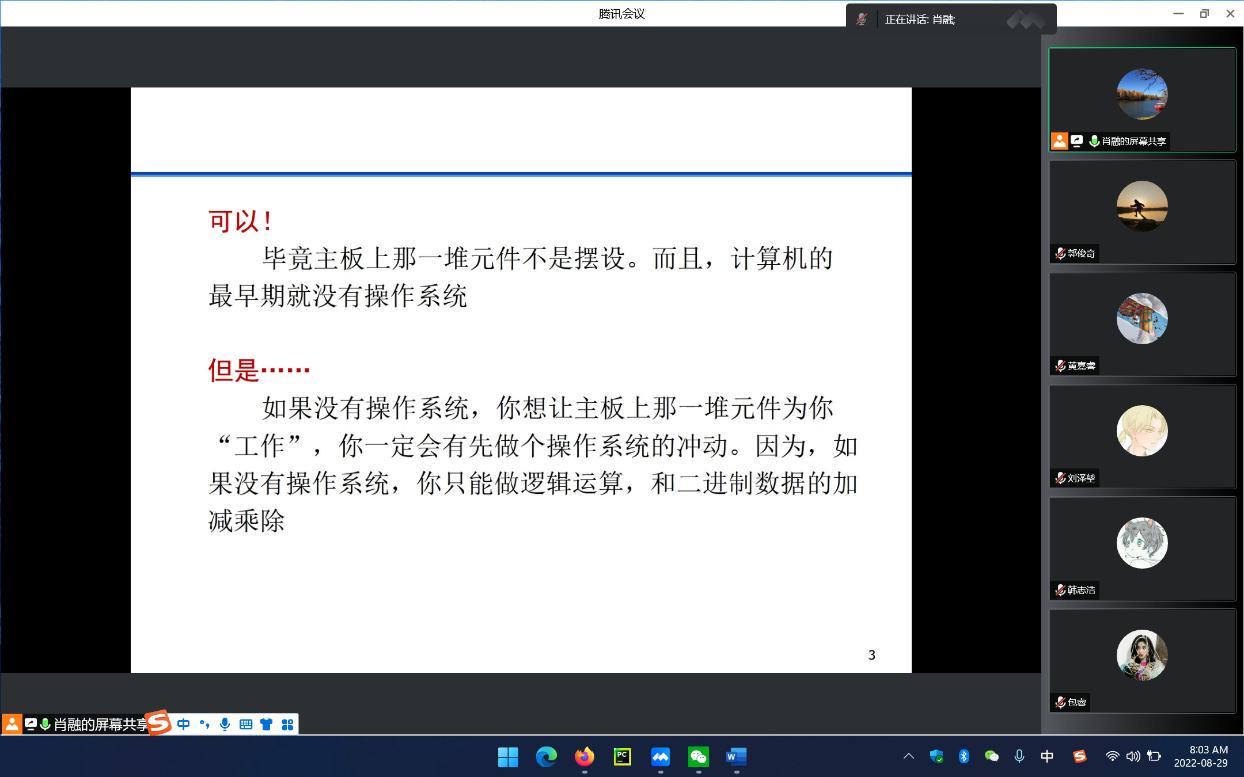
Task: Click the Sogou input method S logo
Action: [160, 723]
